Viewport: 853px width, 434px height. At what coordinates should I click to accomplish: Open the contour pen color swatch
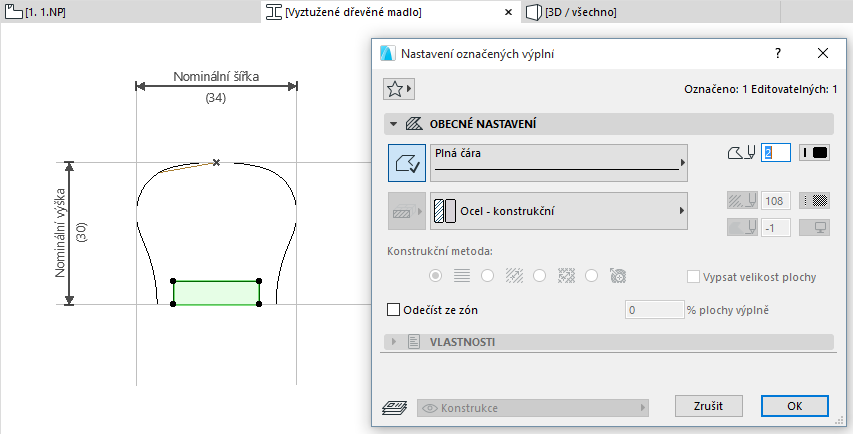[x=814, y=153]
